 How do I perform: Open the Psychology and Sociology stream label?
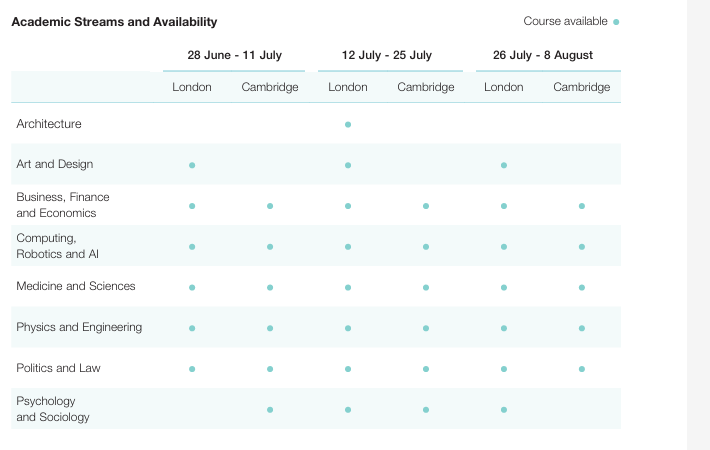[x=53, y=409]
